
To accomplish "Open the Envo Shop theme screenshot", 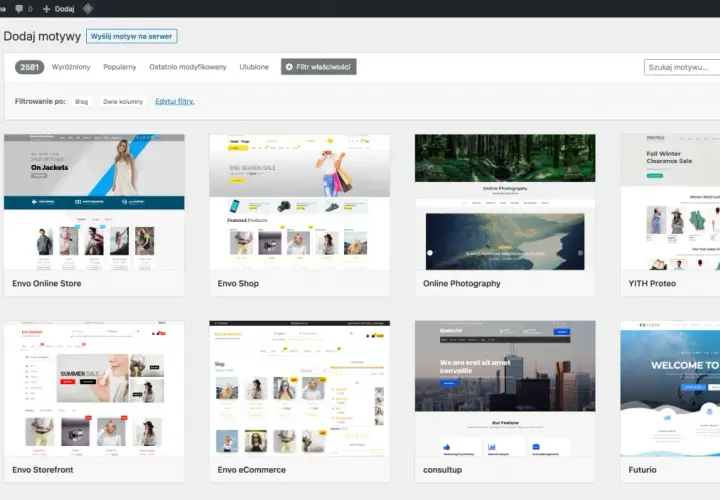I will [x=299, y=202].
